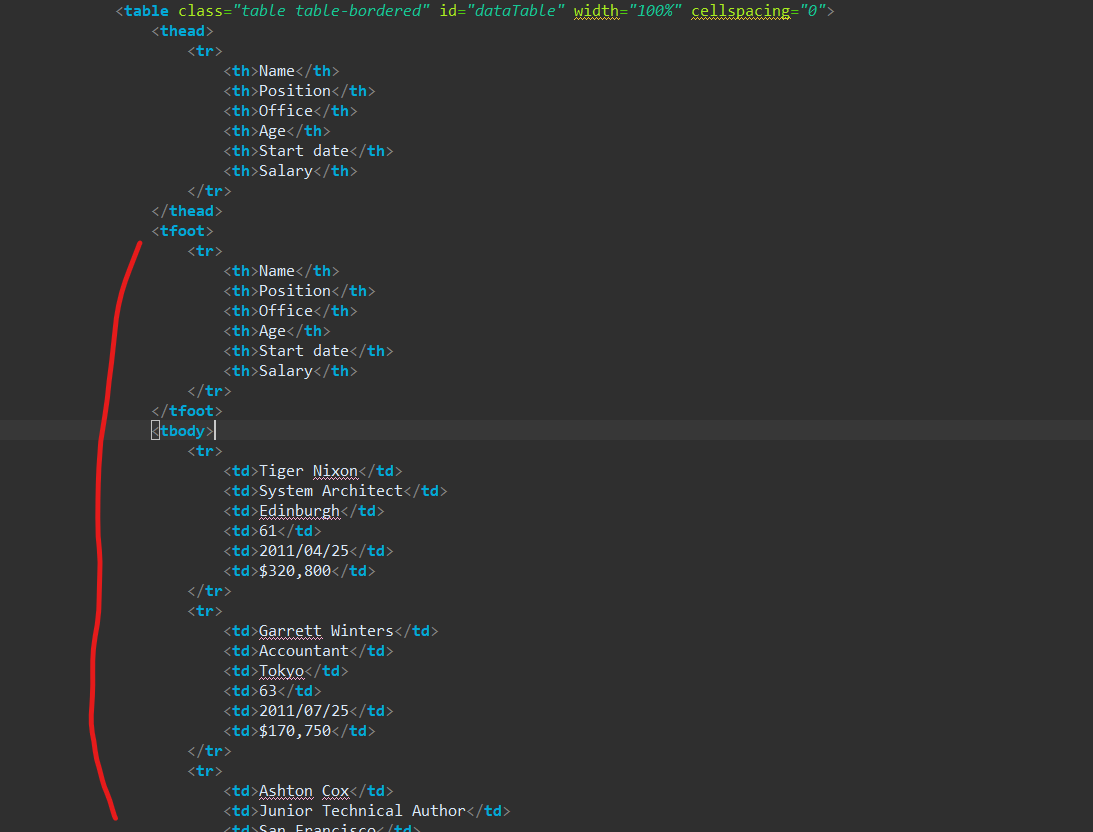Click the salary "$320,800"
Screen dimensions: 1093x832
[x=295, y=571]
